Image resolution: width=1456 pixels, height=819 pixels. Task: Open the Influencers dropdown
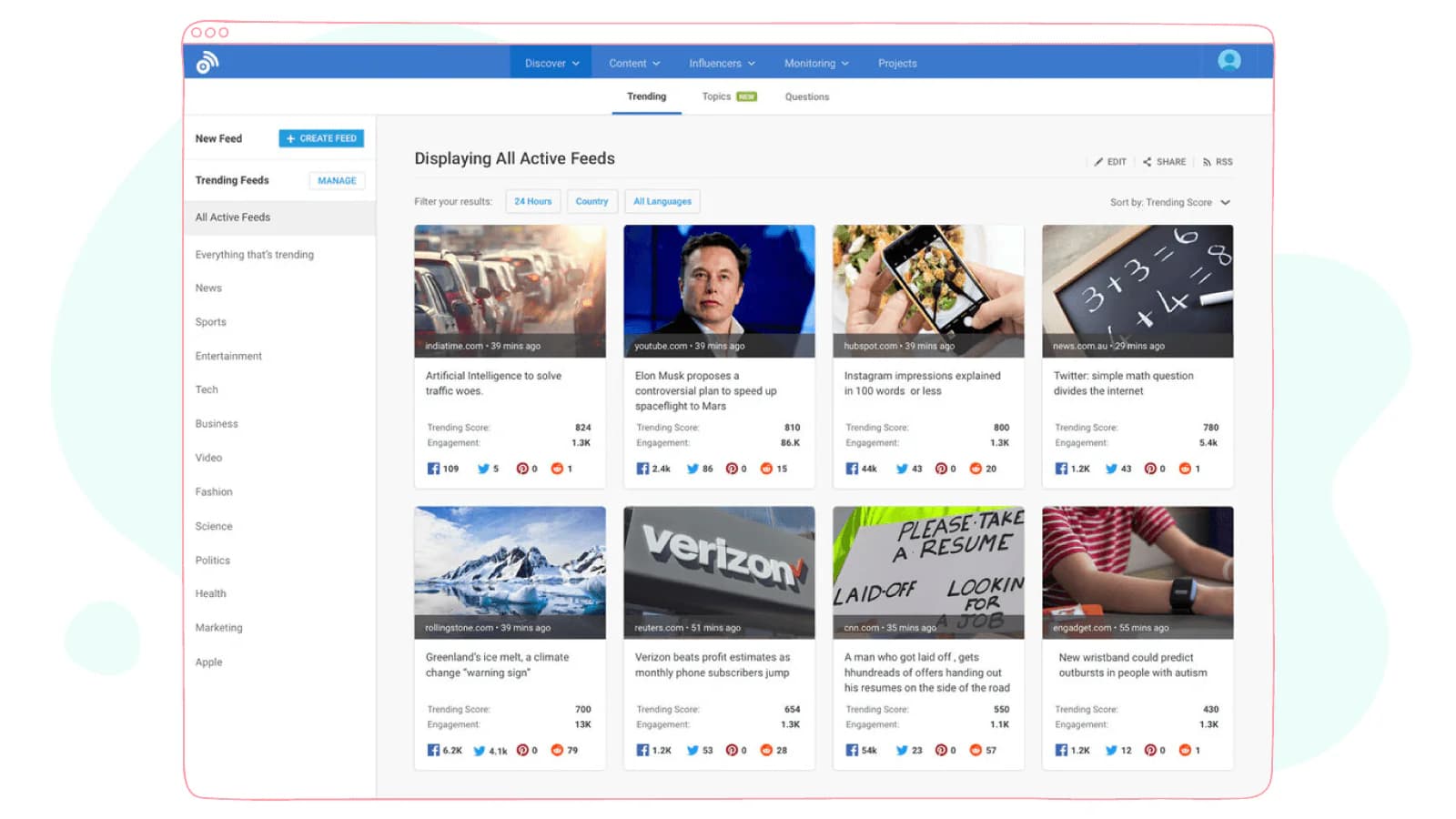pyautogui.click(x=722, y=63)
